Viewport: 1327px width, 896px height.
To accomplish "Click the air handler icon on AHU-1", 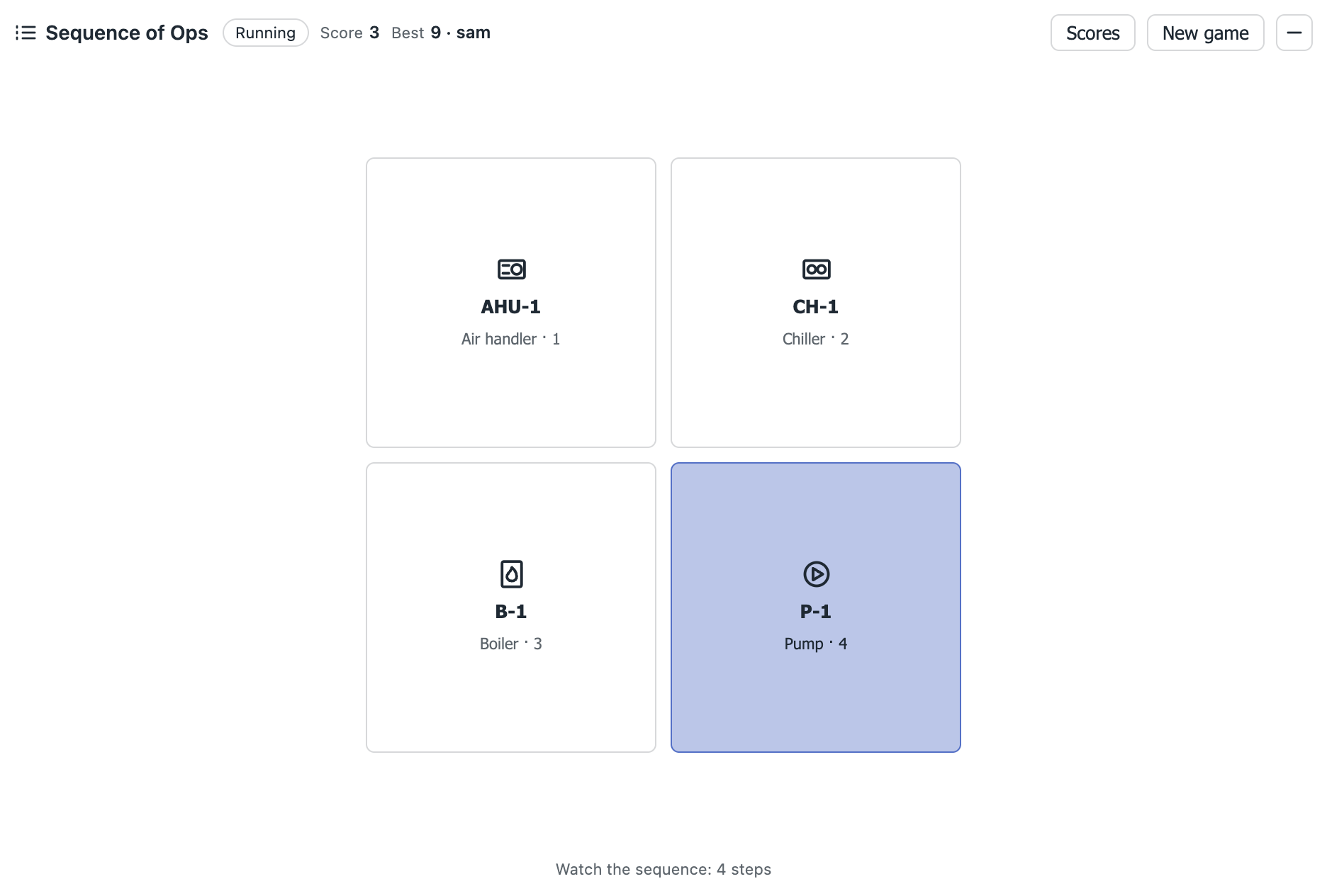I will (511, 269).
